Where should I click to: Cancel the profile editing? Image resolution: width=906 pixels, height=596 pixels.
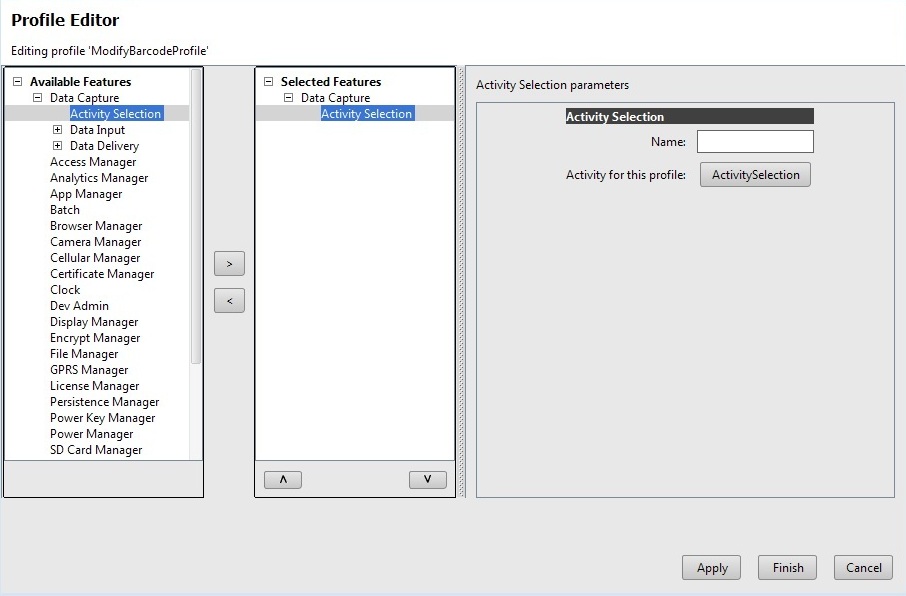tap(864, 568)
